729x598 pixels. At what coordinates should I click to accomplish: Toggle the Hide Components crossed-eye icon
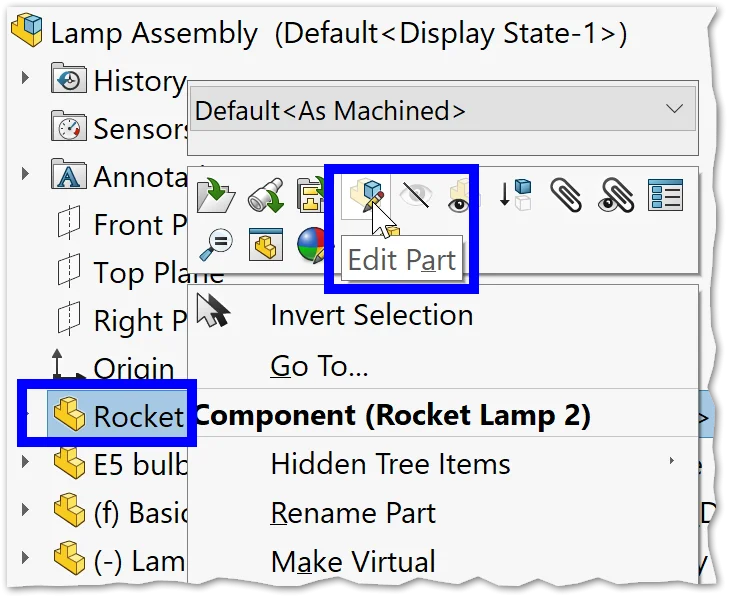pyautogui.click(x=415, y=195)
